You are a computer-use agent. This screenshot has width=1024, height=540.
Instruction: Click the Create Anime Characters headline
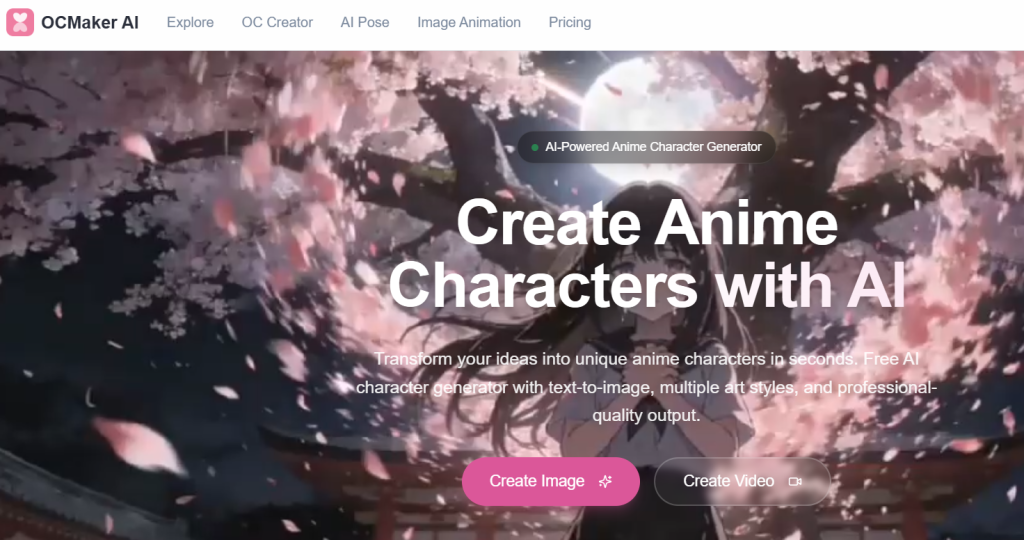point(646,254)
